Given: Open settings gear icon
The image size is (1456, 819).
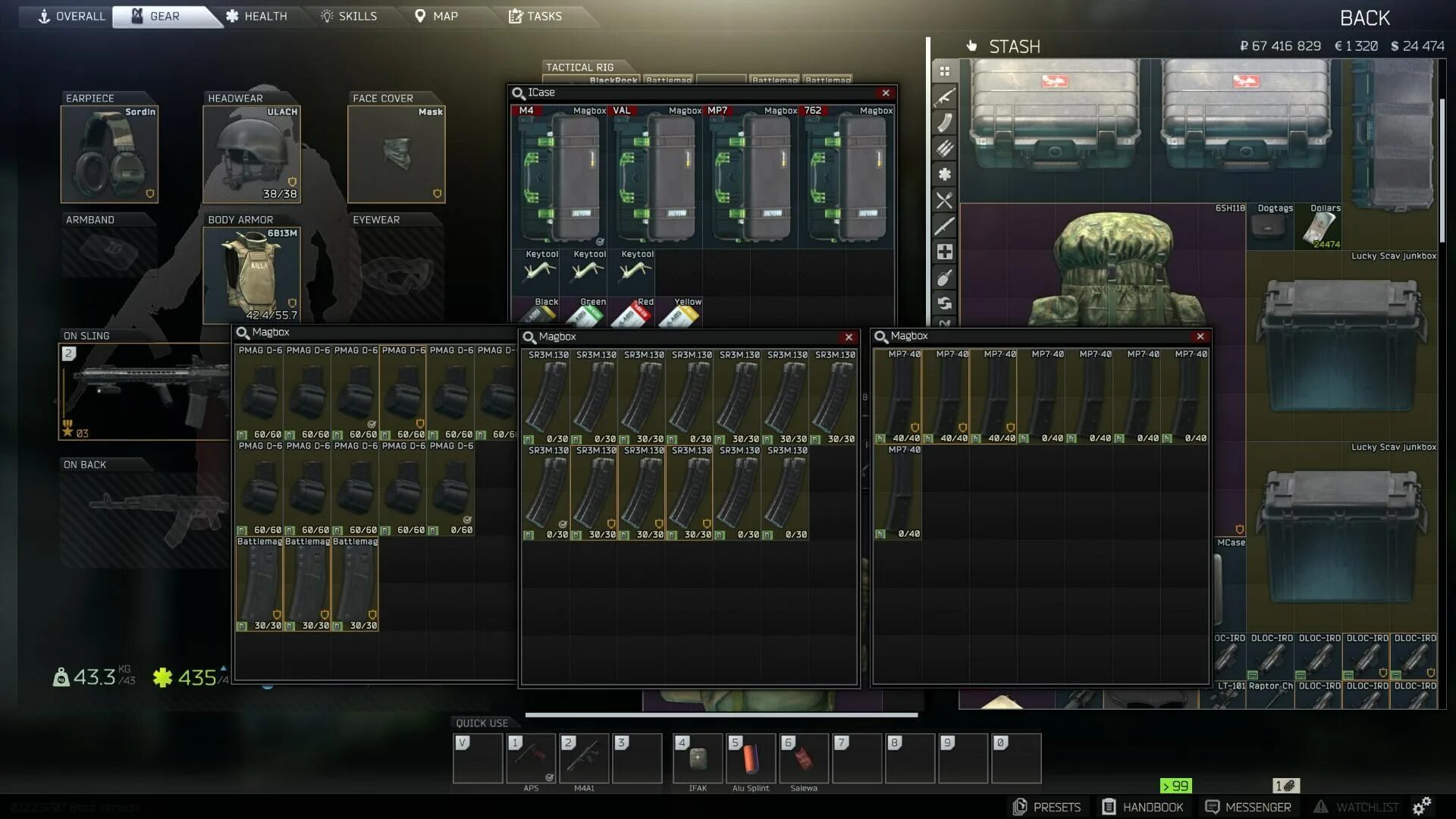Looking at the screenshot, I should [1422, 805].
